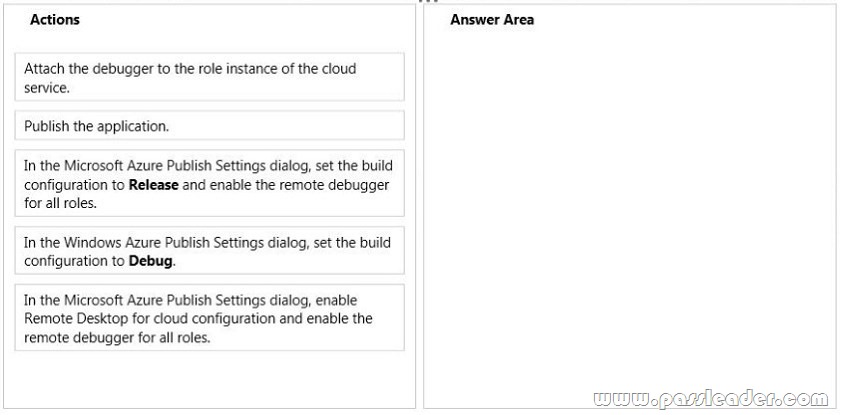Choose the action setting build configuration to Release
Viewport: 841px width, 415px height.
[x=209, y=183]
